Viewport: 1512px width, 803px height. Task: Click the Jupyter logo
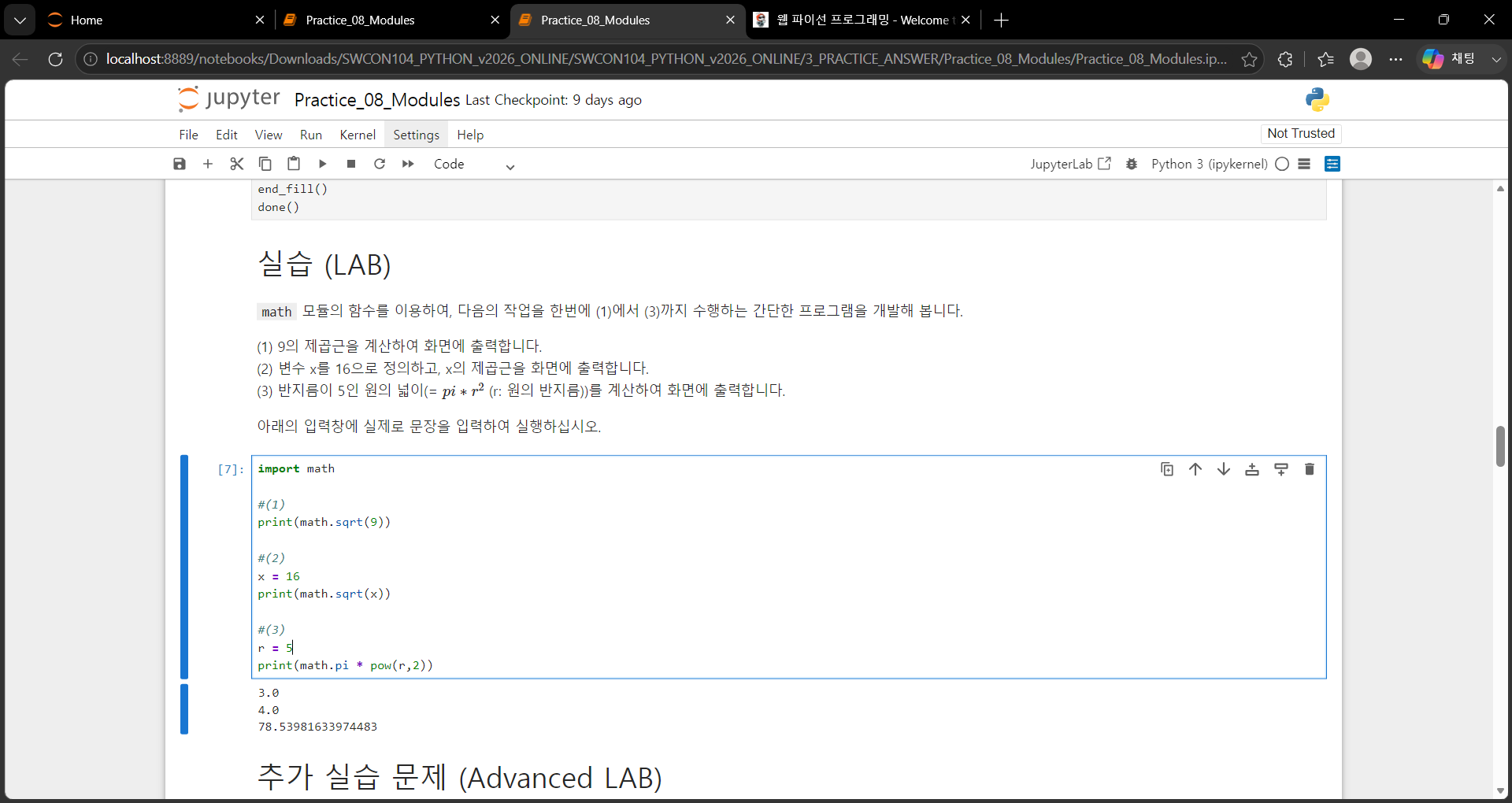click(x=228, y=99)
